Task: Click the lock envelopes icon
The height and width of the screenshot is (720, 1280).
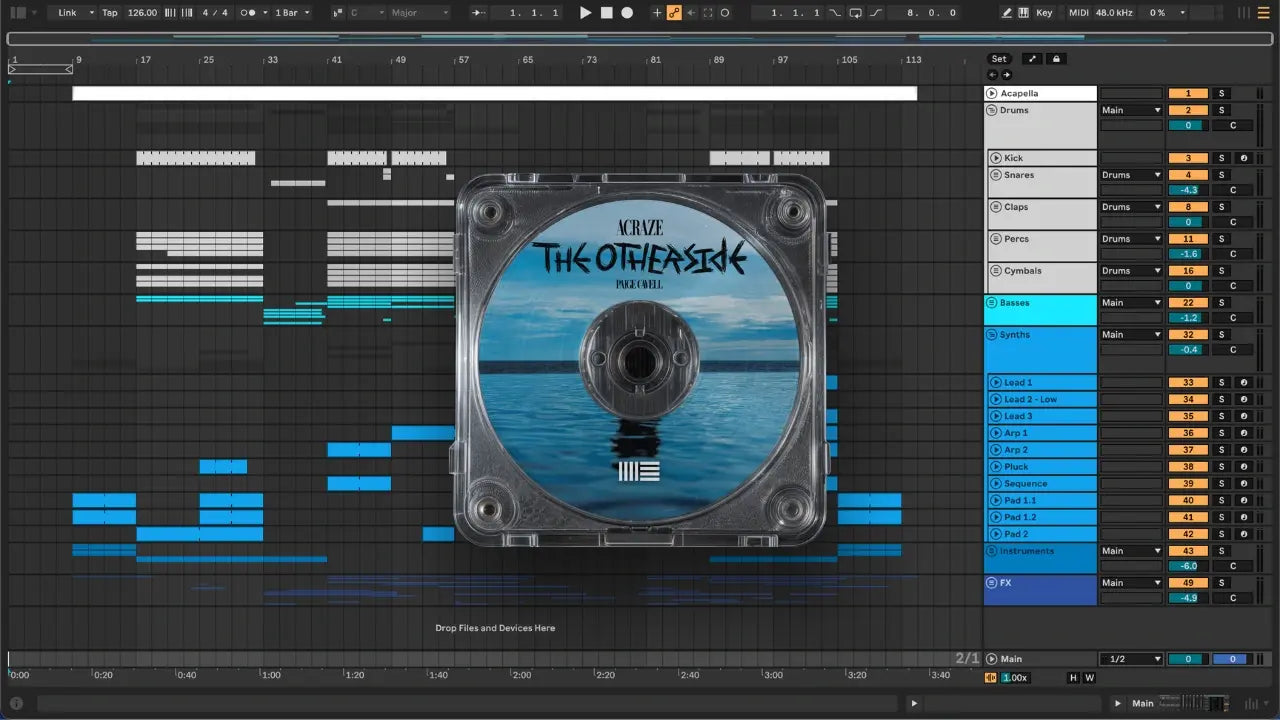Action: point(1056,59)
